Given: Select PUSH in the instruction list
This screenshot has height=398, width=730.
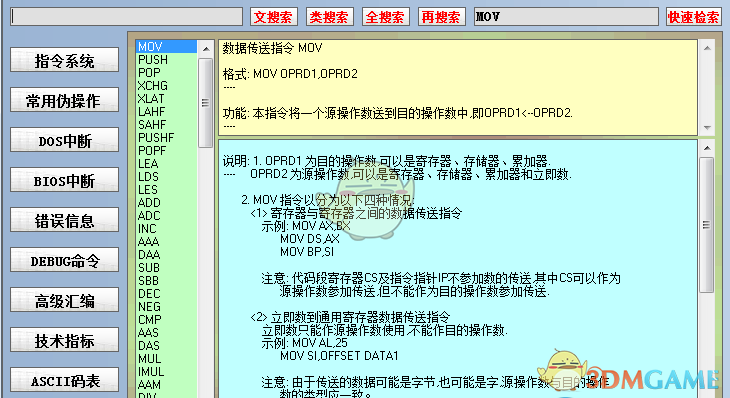Looking at the screenshot, I should [x=166, y=60].
